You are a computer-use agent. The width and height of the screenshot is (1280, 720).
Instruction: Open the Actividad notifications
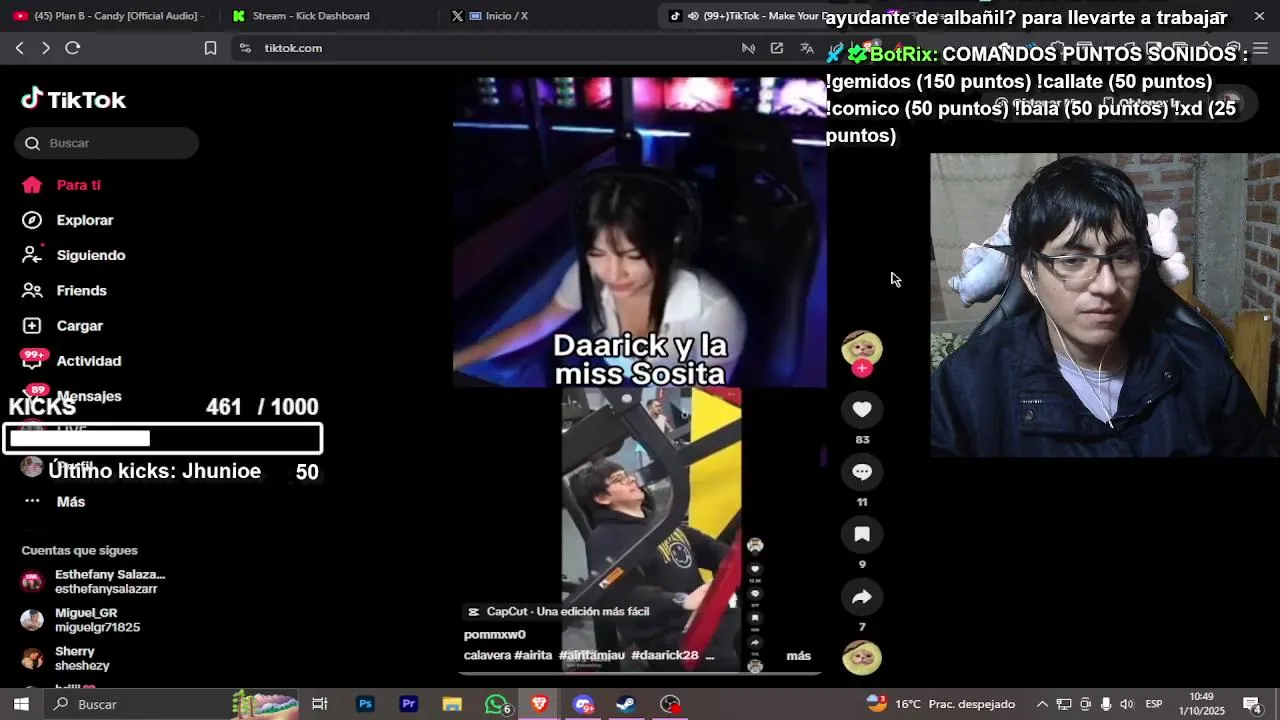pyautogui.click(x=72, y=361)
